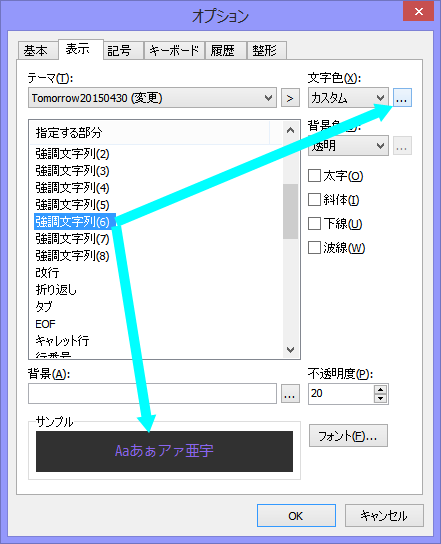The width and height of the screenshot is (441, 544).
Task: Select 強調文字列(8) in the list
Action: [x=72, y=256]
